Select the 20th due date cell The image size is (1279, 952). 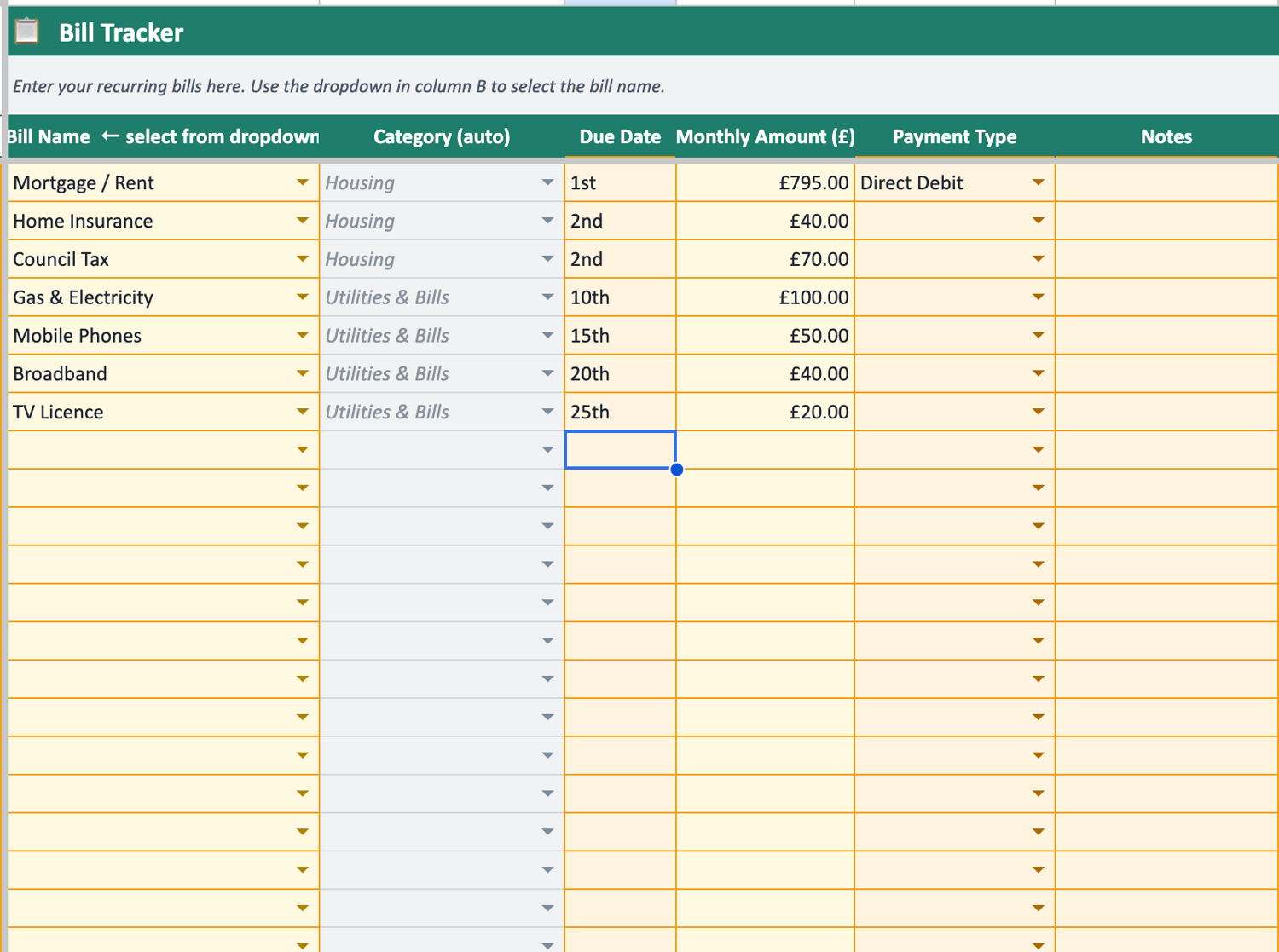tap(620, 373)
